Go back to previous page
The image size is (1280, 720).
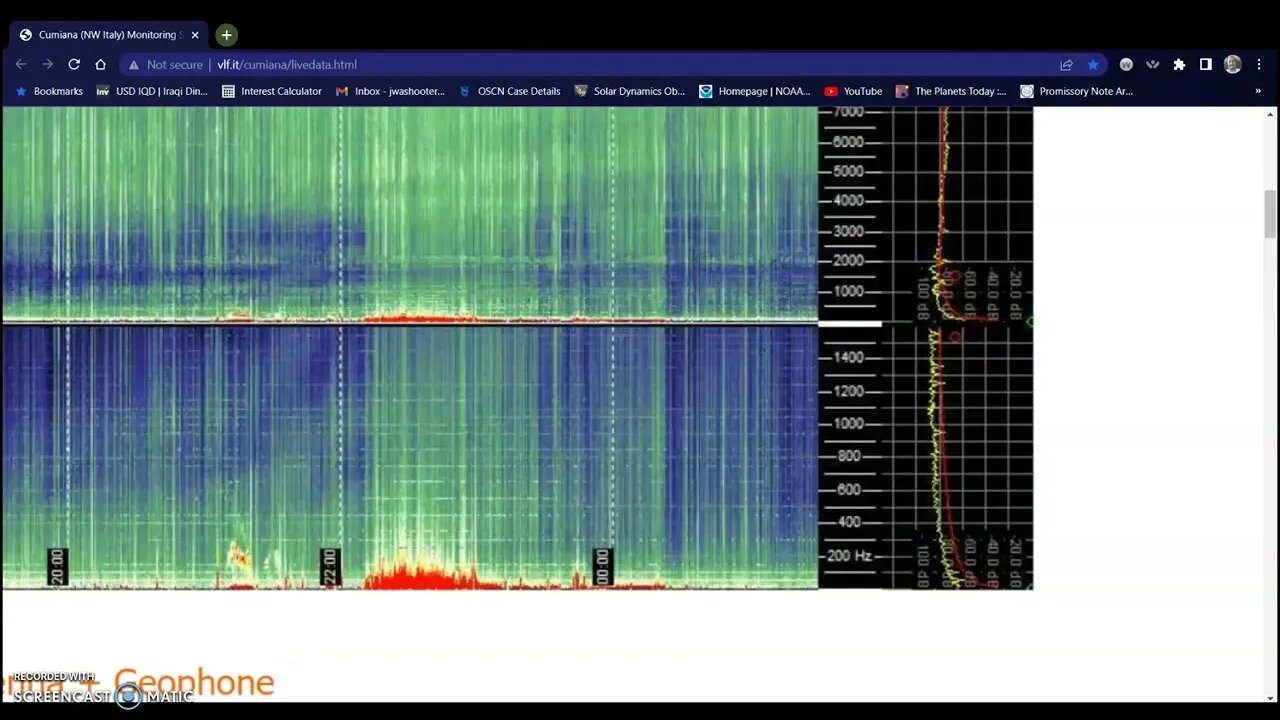point(21,64)
